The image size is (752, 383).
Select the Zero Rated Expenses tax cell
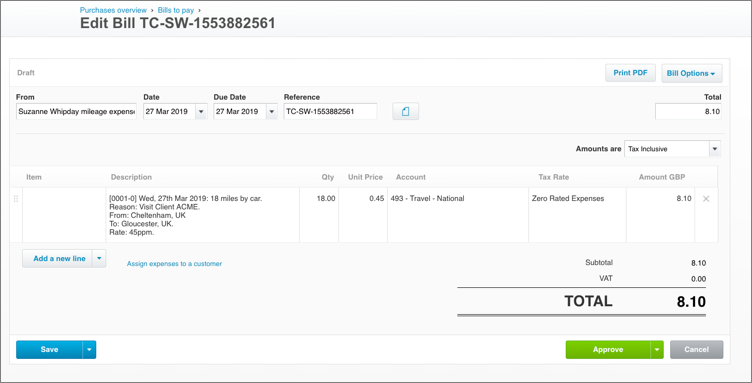click(577, 215)
